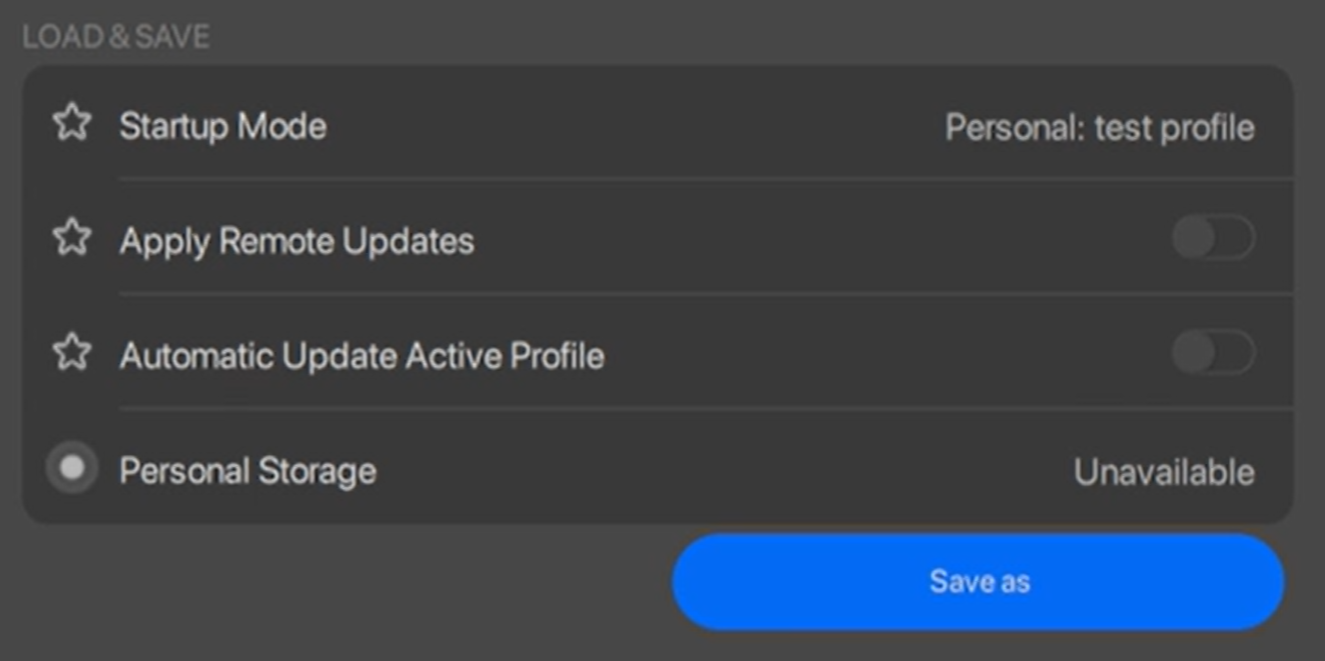This screenshot has height=661, width=1325.
Task: Click the "Unavailable" Personal Storage status
Action: point(1163,472)
